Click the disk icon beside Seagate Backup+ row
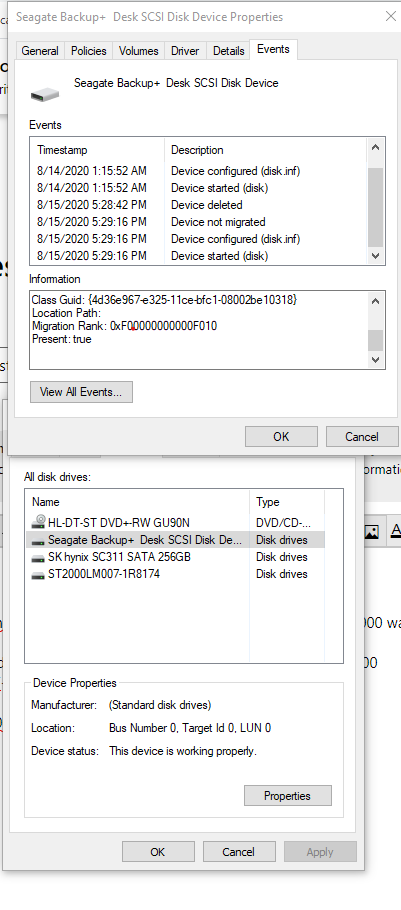 (x=39, y=540)
